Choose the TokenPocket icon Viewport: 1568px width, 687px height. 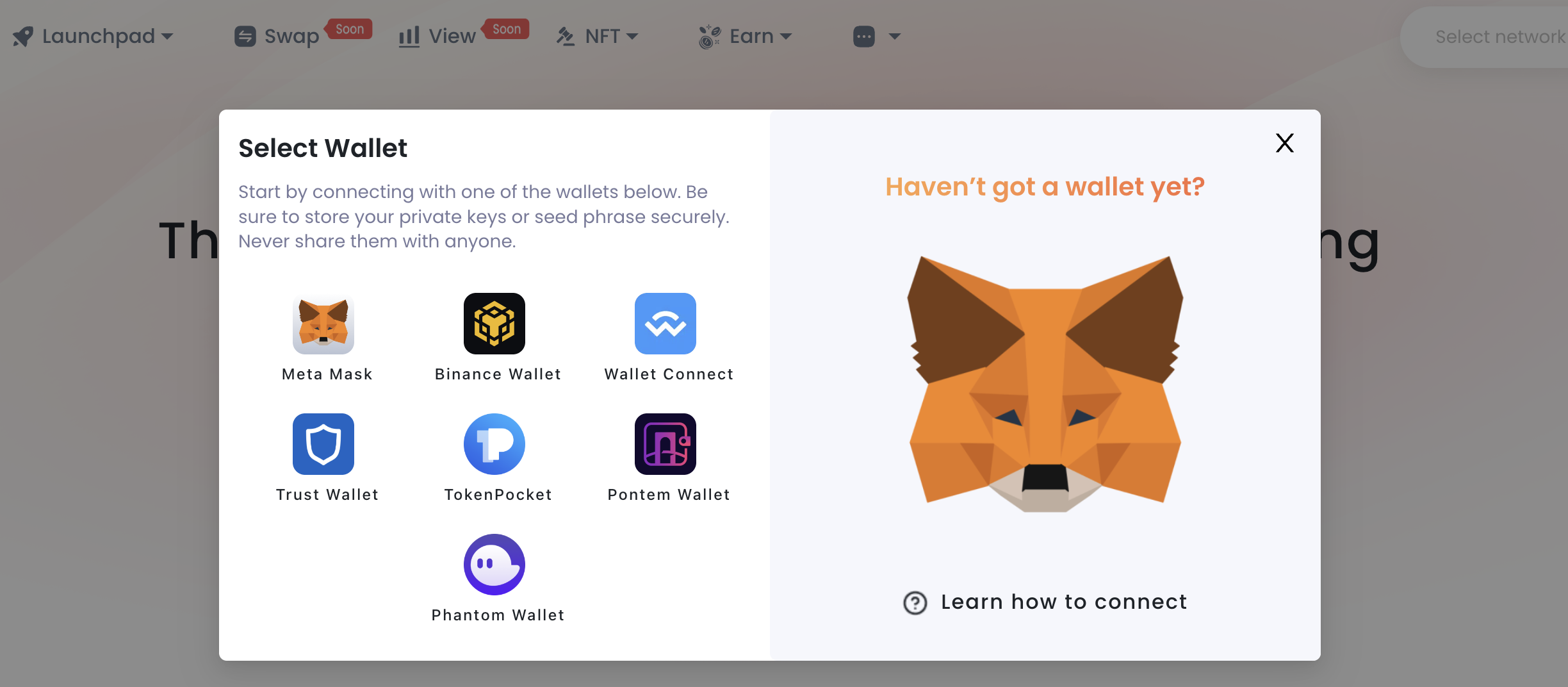[x=494, y=444]
